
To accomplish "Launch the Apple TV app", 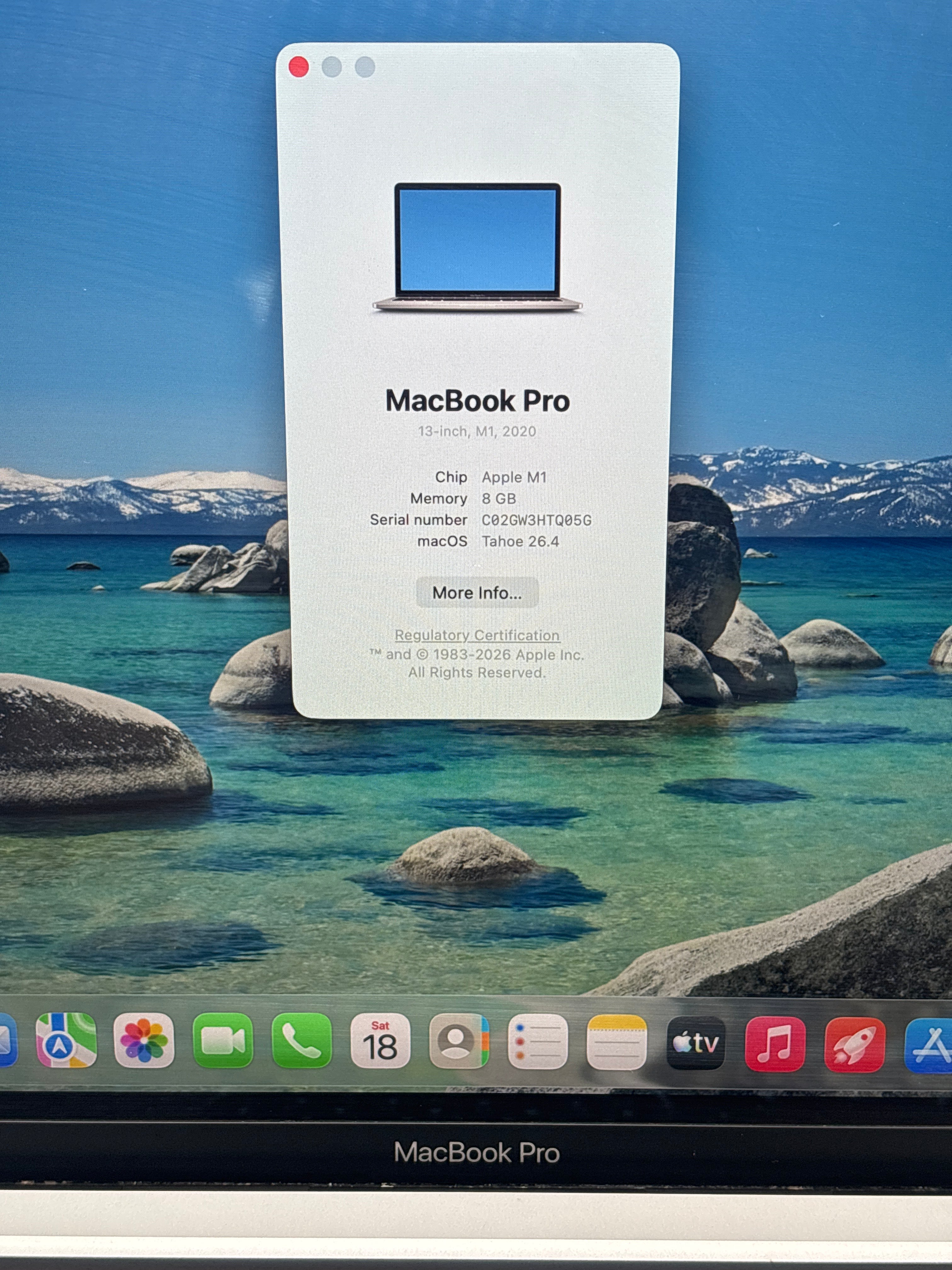I will 695,1043.
